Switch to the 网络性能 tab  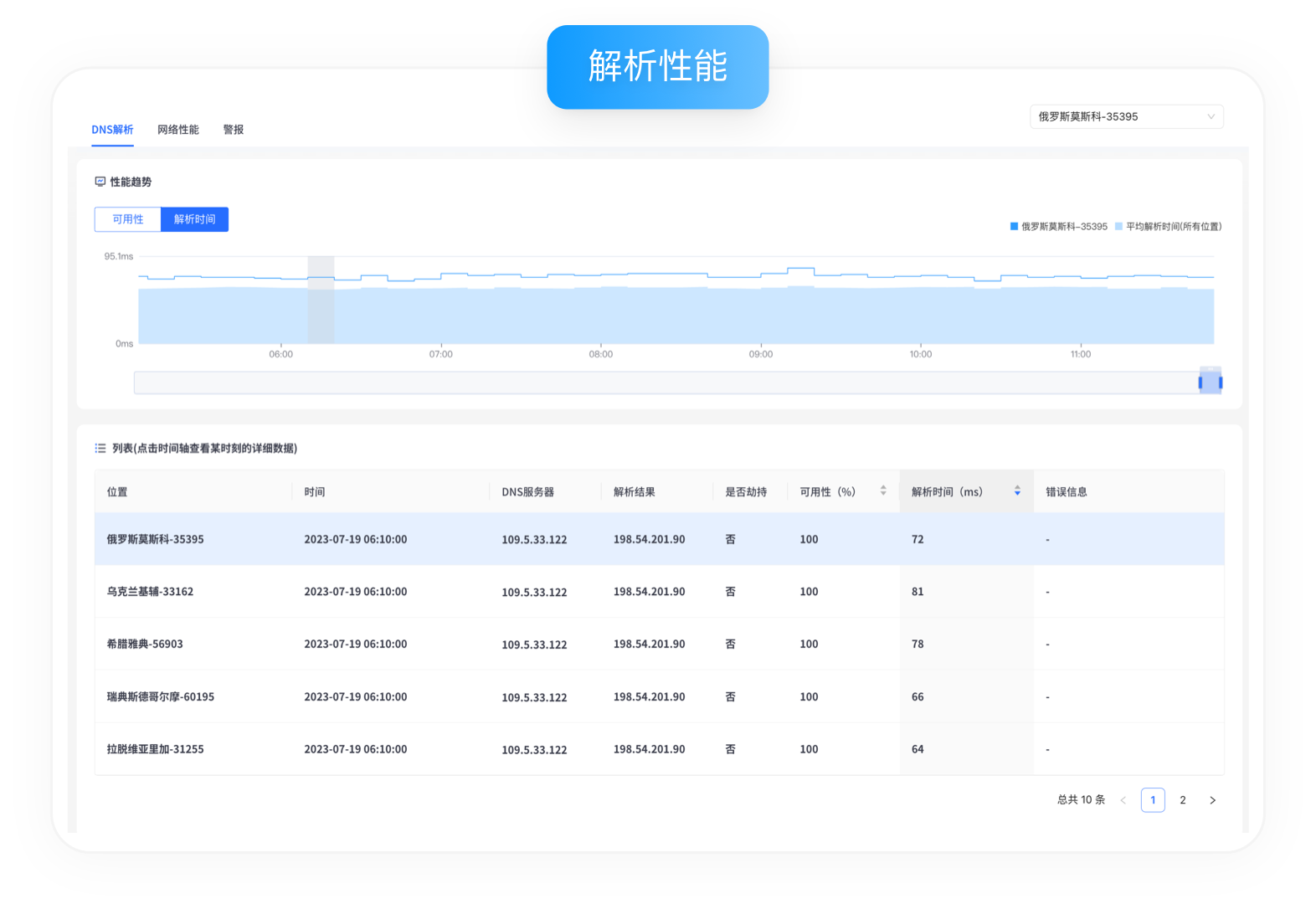178,130
